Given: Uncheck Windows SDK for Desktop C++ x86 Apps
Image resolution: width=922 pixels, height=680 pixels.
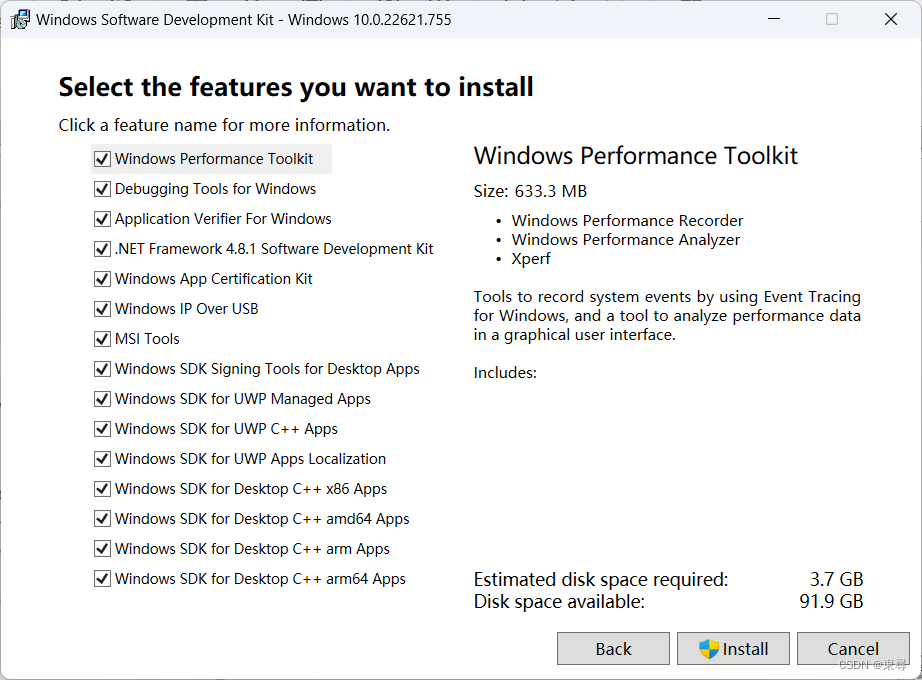Looking at the screenshot, I should pos(101,488).
